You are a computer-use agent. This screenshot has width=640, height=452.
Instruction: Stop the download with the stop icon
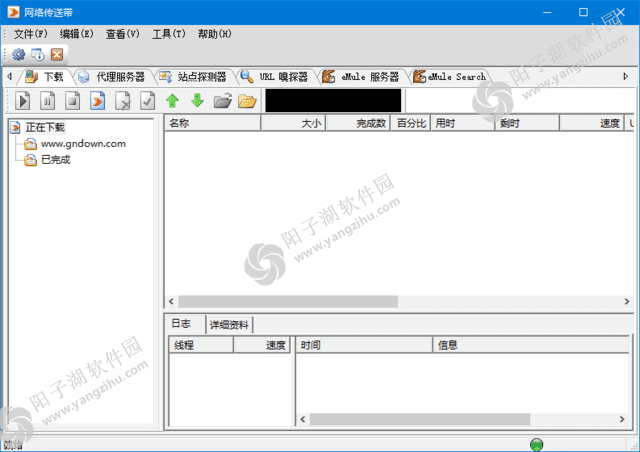[x=73, y=101]
